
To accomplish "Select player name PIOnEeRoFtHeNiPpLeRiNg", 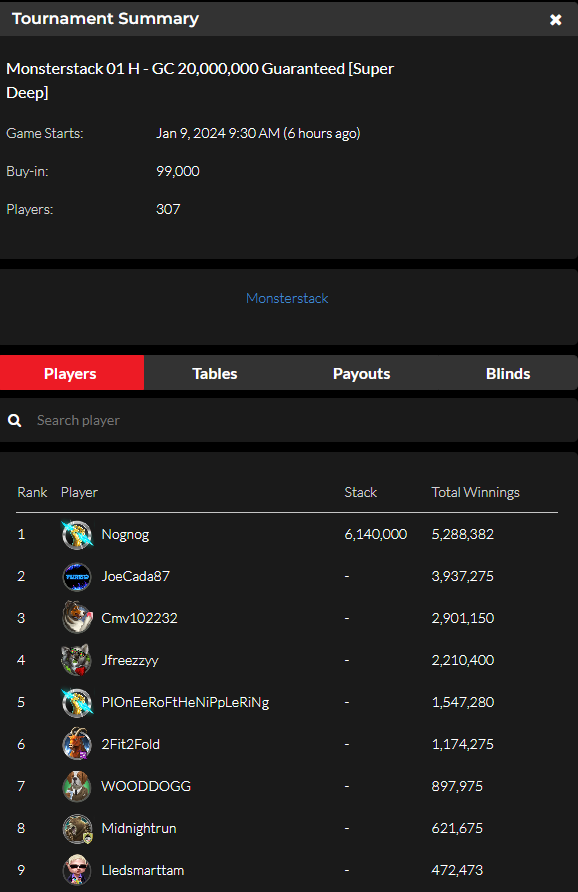I will click(185, 703).
